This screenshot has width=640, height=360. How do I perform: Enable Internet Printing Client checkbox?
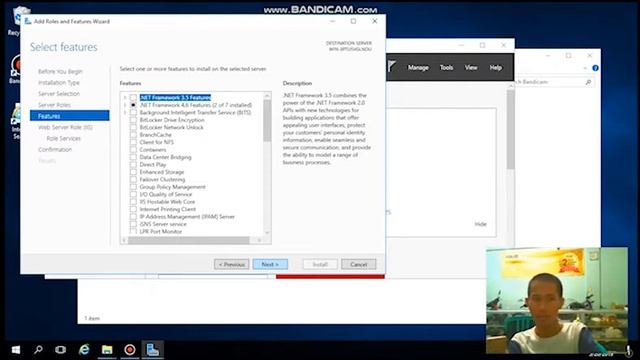coord(133,209)
